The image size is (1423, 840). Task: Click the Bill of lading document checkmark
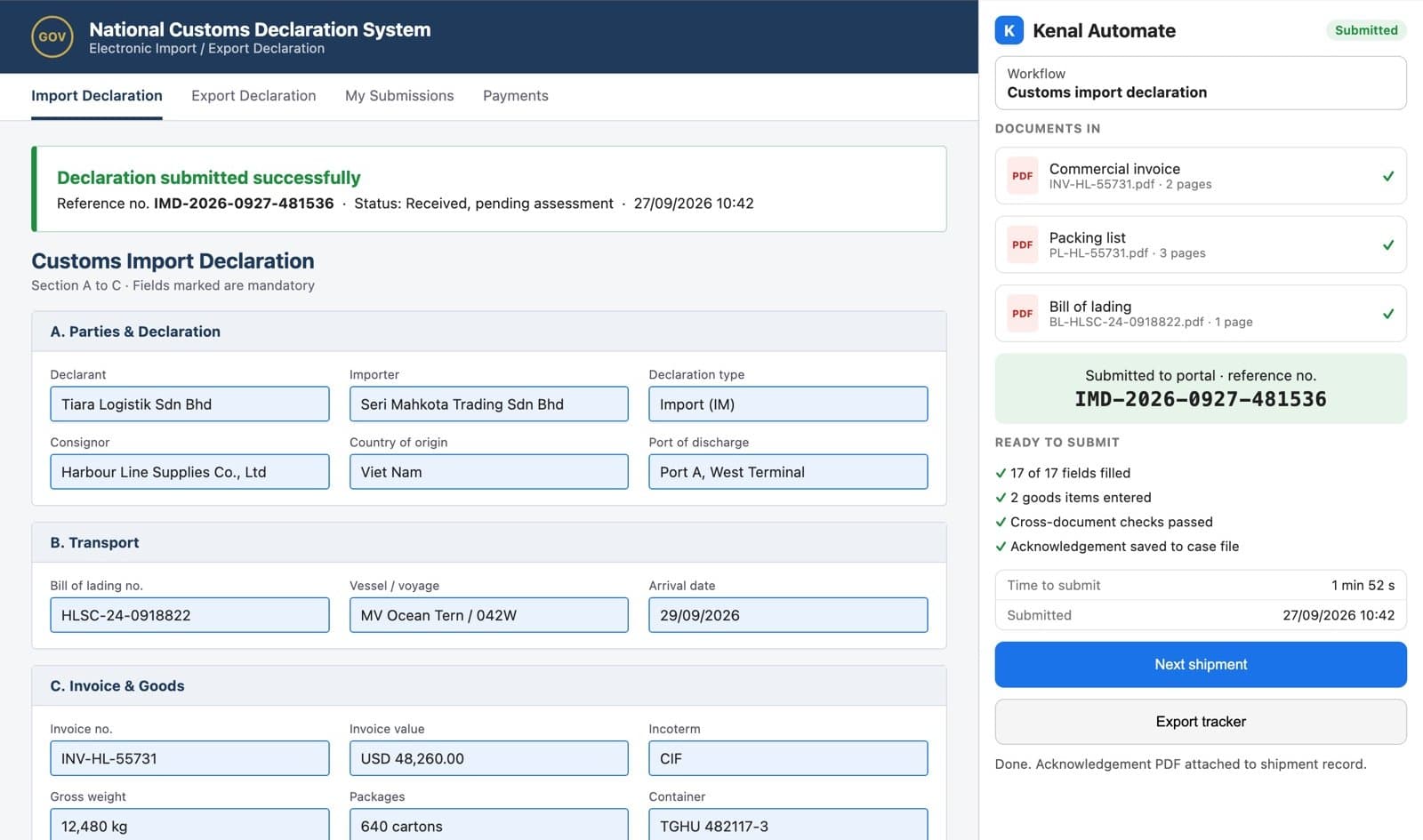[1387, 314]
